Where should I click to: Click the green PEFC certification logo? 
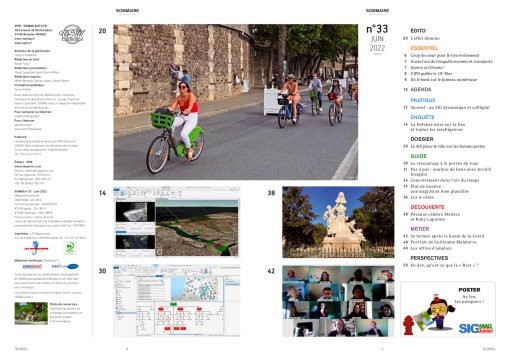coord(70,248)
